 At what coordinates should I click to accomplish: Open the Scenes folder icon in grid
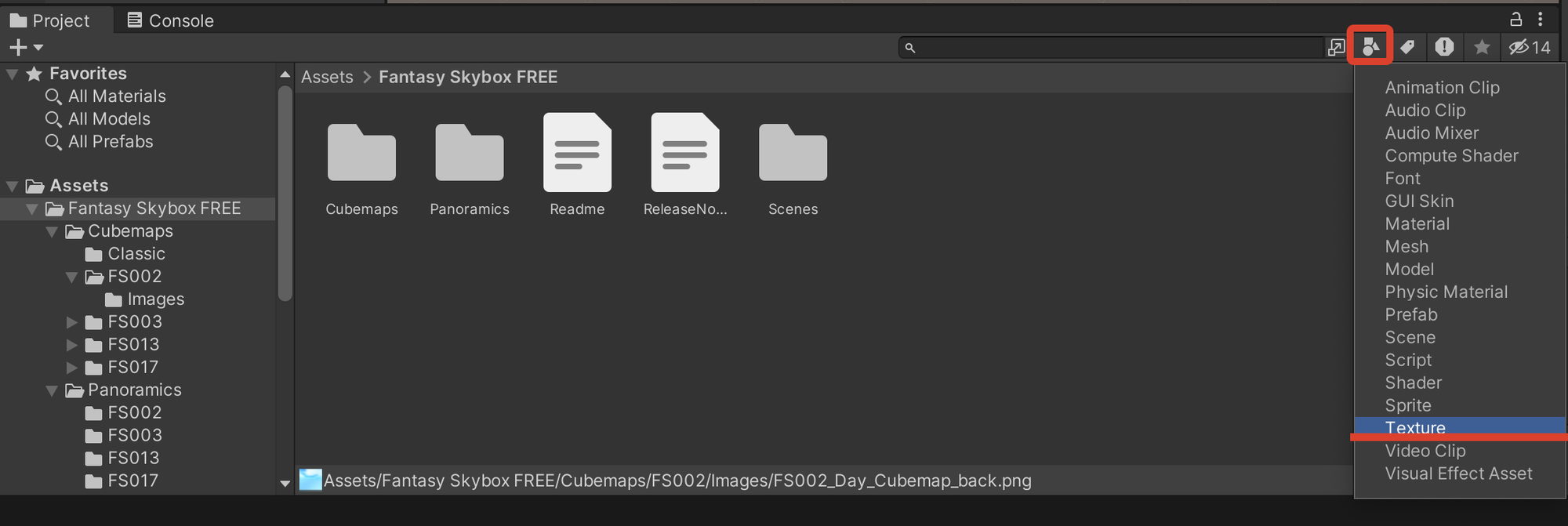(793, 152)
